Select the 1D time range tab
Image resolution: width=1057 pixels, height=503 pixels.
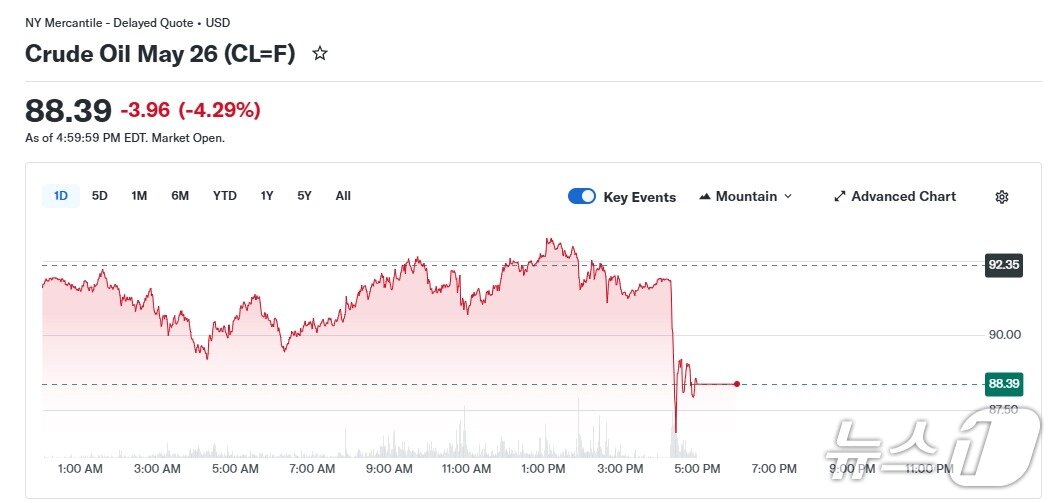61,196
